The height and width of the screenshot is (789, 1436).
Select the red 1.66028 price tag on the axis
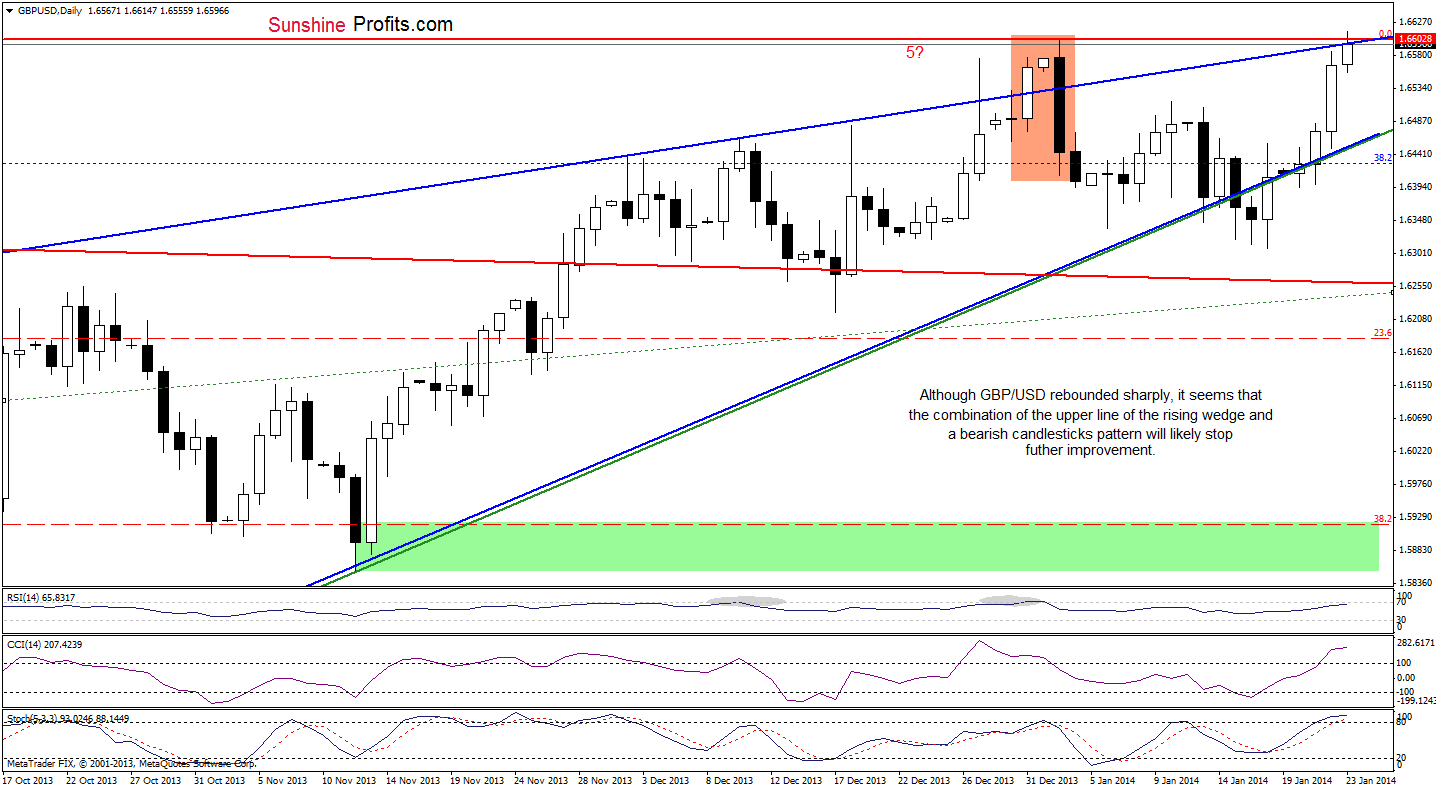(x=1415, y=39)
